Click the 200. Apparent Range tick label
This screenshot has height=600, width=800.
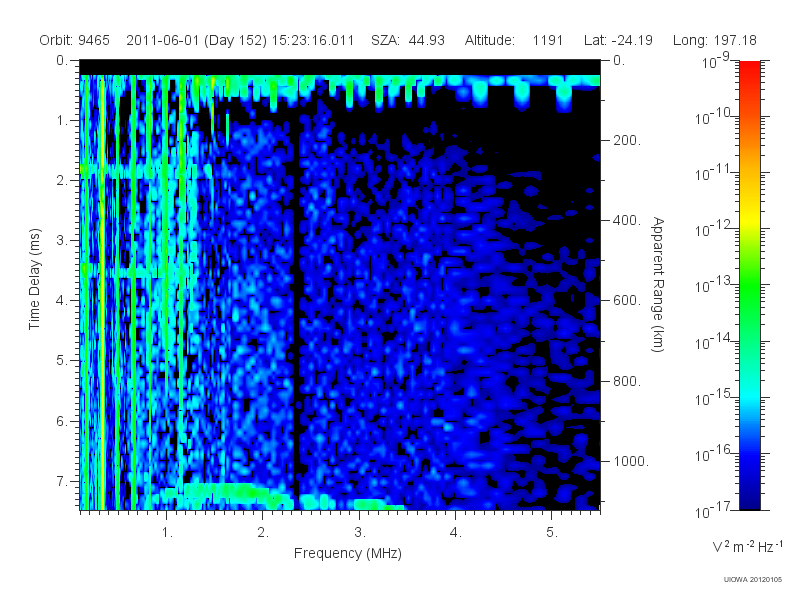627,140
